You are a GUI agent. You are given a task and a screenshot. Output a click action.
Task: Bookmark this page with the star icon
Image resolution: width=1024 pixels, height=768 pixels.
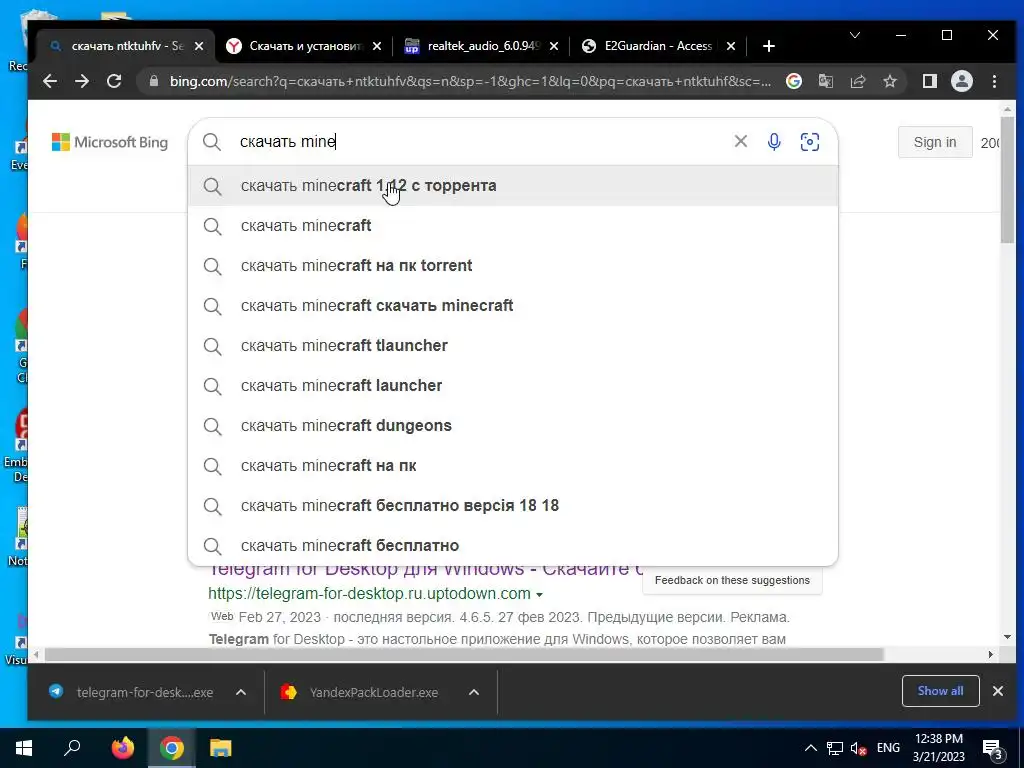click(x=889, y=81)
